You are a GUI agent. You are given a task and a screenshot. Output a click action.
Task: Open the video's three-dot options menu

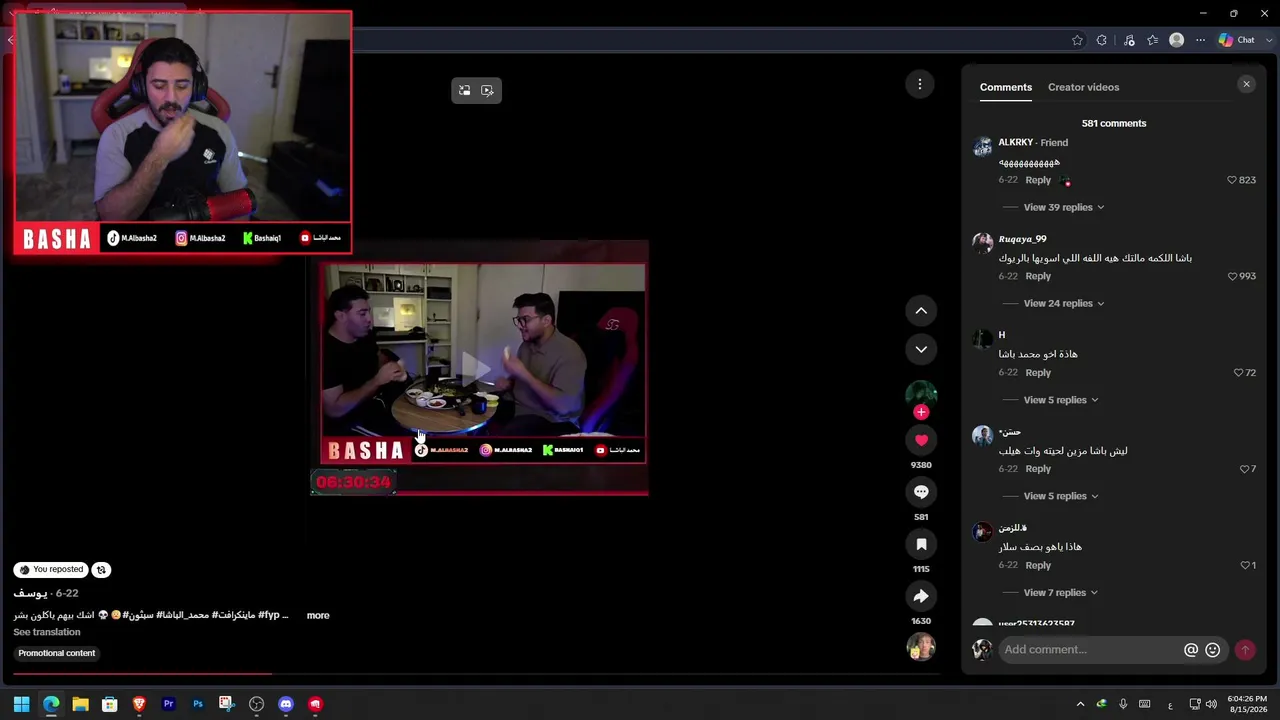point(920,84)
